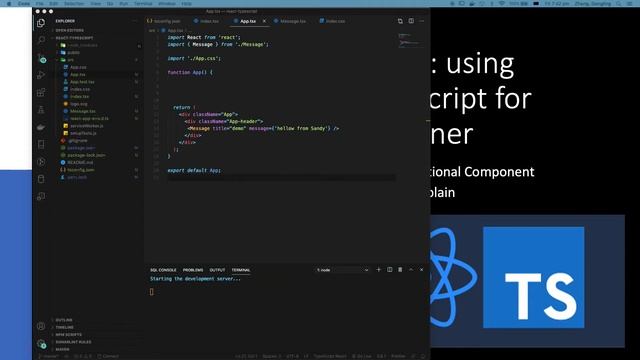Screen dimensions: 640x360
Task: Click App.tsx in the breadcrumb path
Action: [175, 31]
